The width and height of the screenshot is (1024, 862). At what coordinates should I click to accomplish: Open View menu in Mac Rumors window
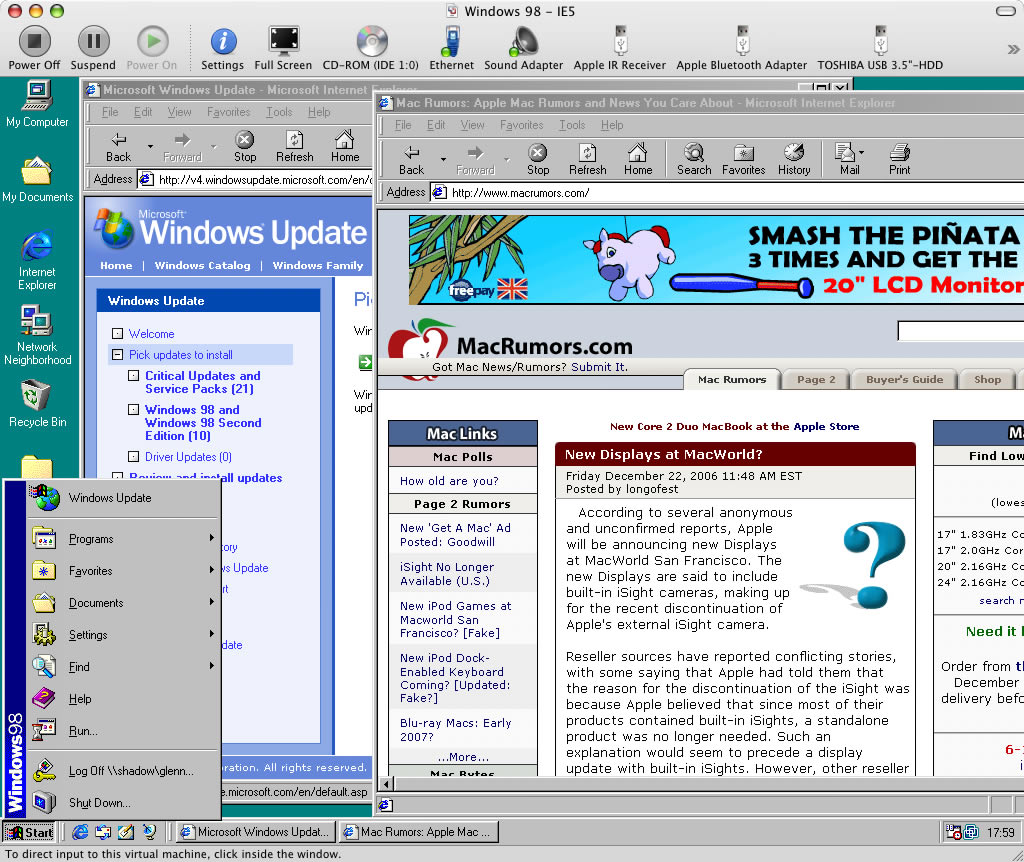[472, 125]
